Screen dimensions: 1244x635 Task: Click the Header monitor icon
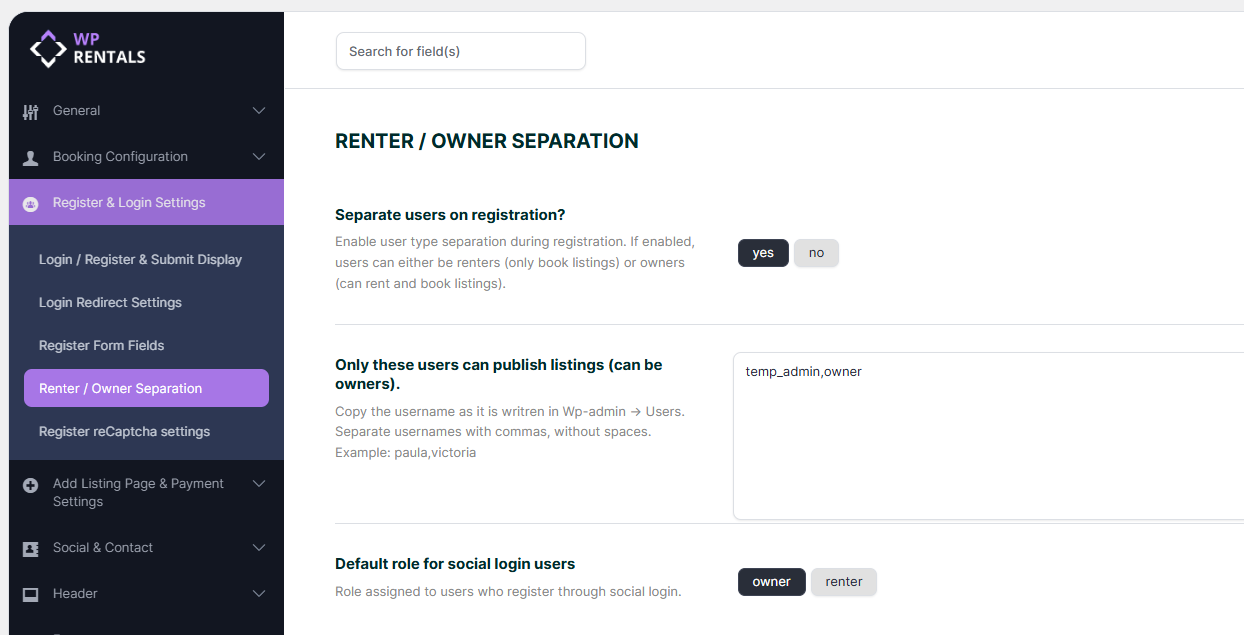tap(30, 594)
